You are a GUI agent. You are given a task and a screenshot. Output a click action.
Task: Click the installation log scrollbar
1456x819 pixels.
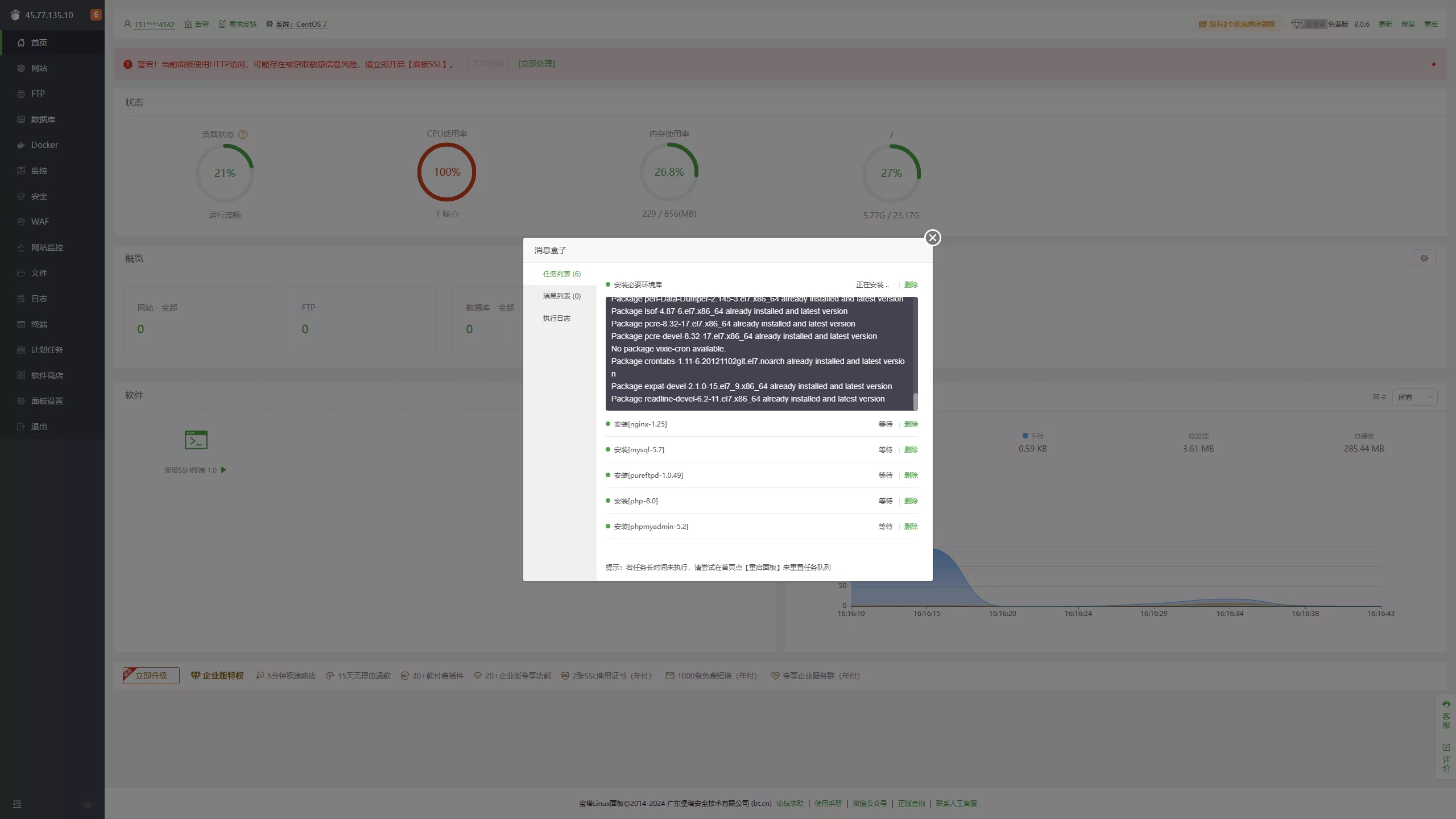[x=915, y=400]
